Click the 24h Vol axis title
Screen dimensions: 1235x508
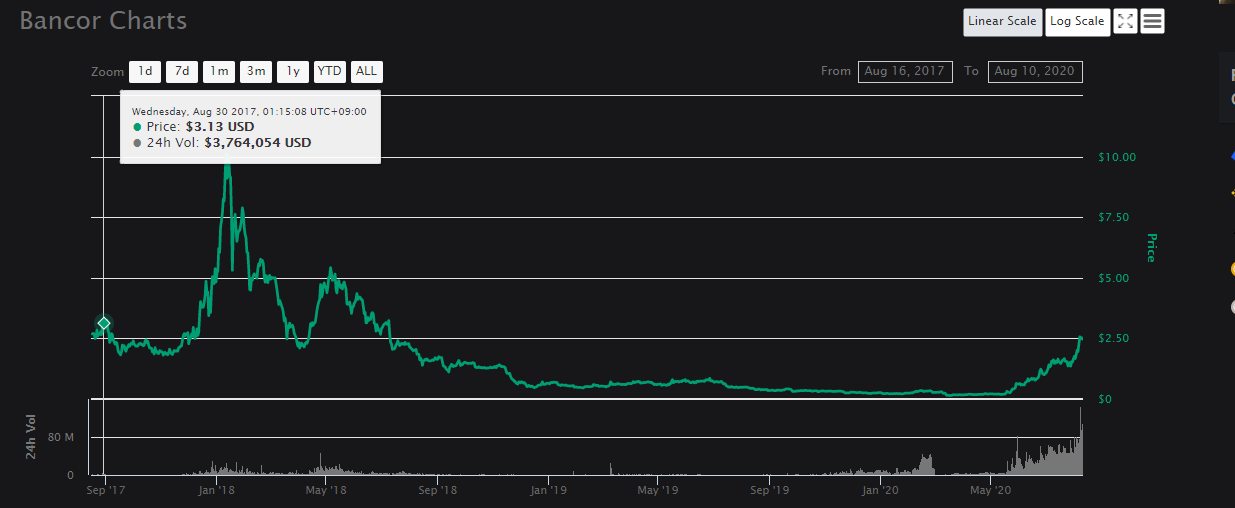coord(31,437)
